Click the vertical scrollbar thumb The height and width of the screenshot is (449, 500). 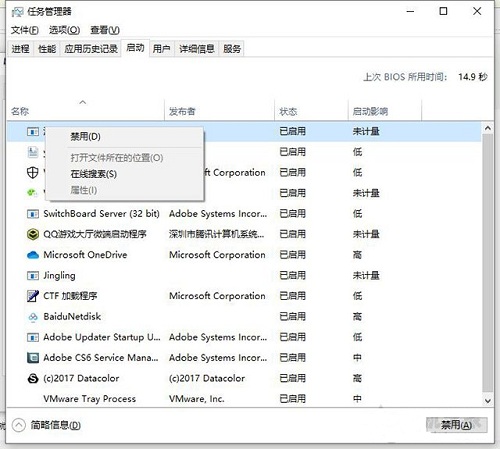(x=488, y=263)
